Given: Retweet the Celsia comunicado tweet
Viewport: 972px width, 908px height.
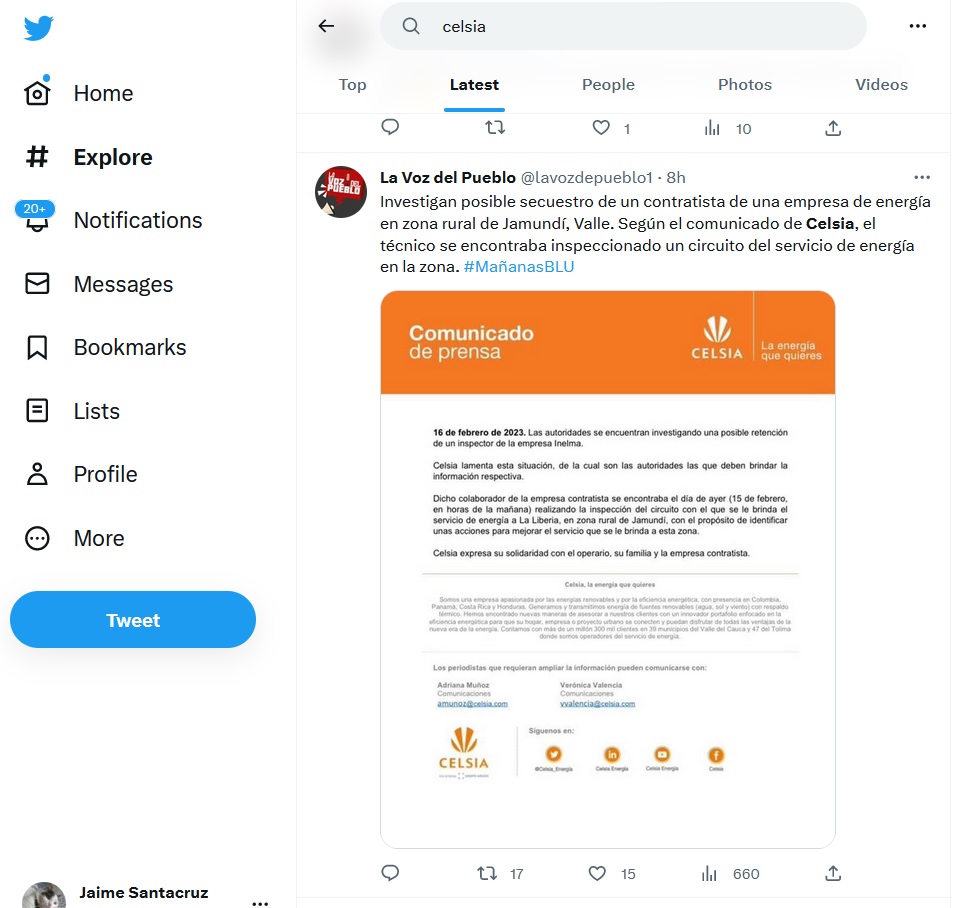Looking at the screenshot, I should pyautogui.click(x=487, y=873).
